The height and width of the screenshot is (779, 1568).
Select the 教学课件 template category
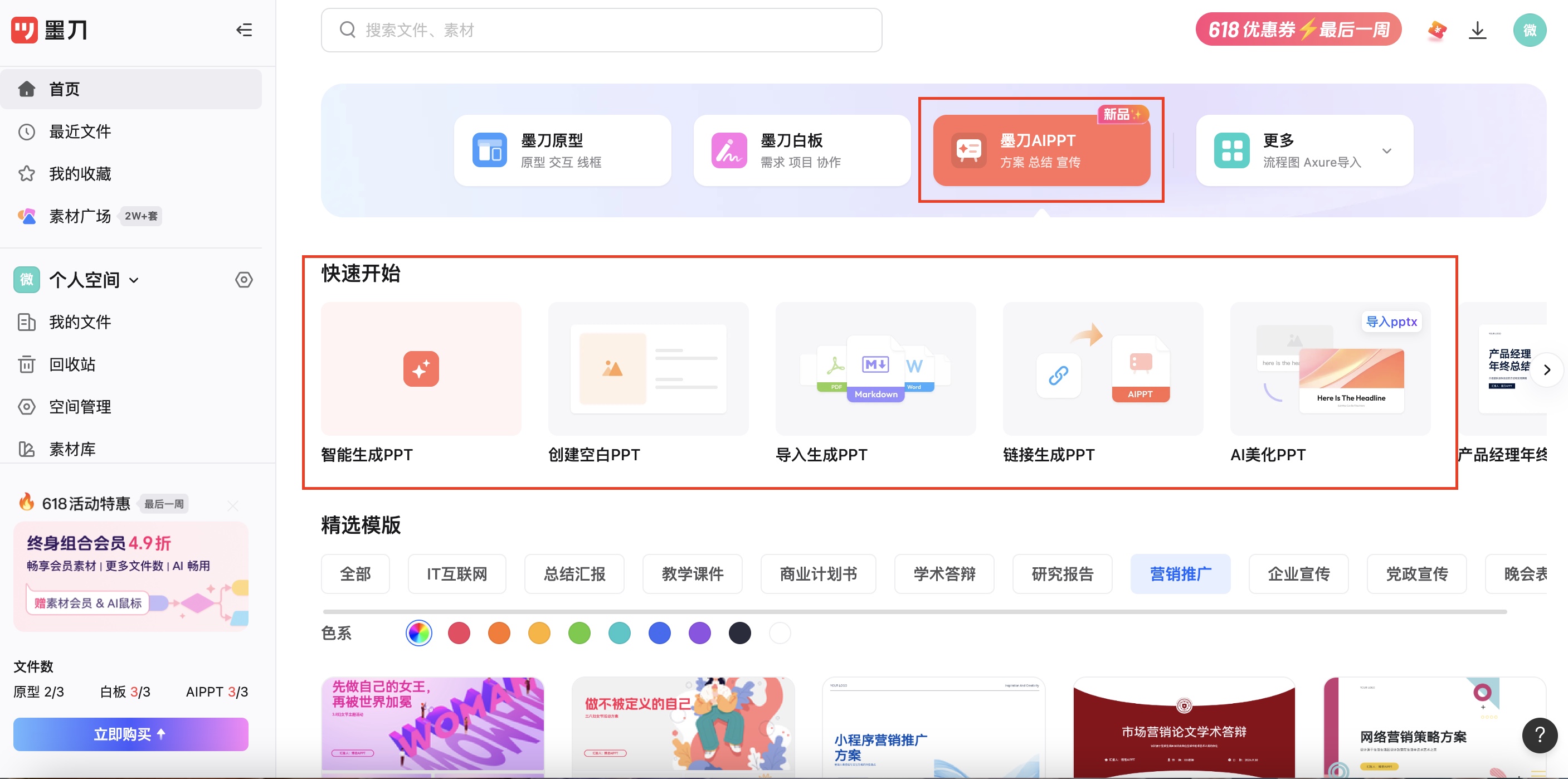click(693, 574)
